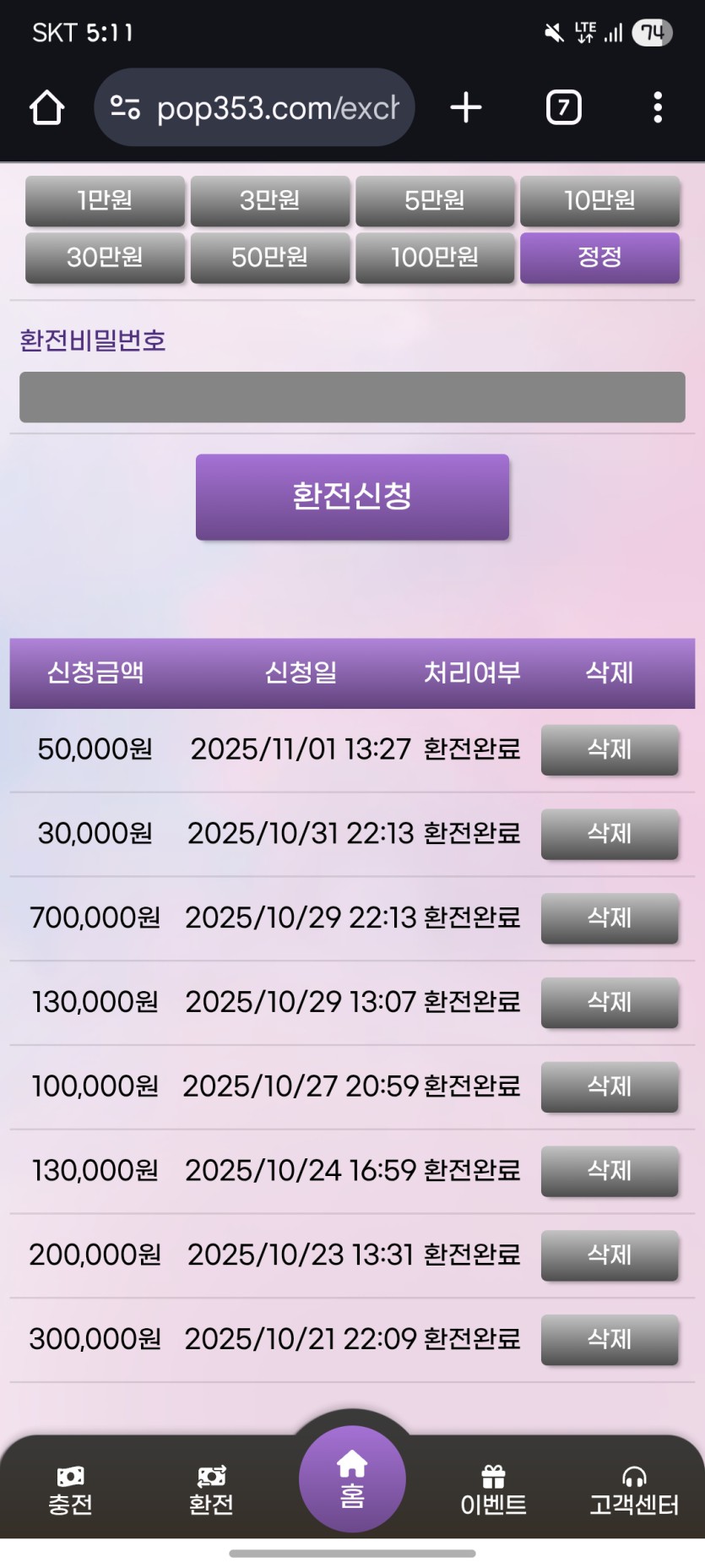Delete the 50,000원 exchange record

[609, 749]
